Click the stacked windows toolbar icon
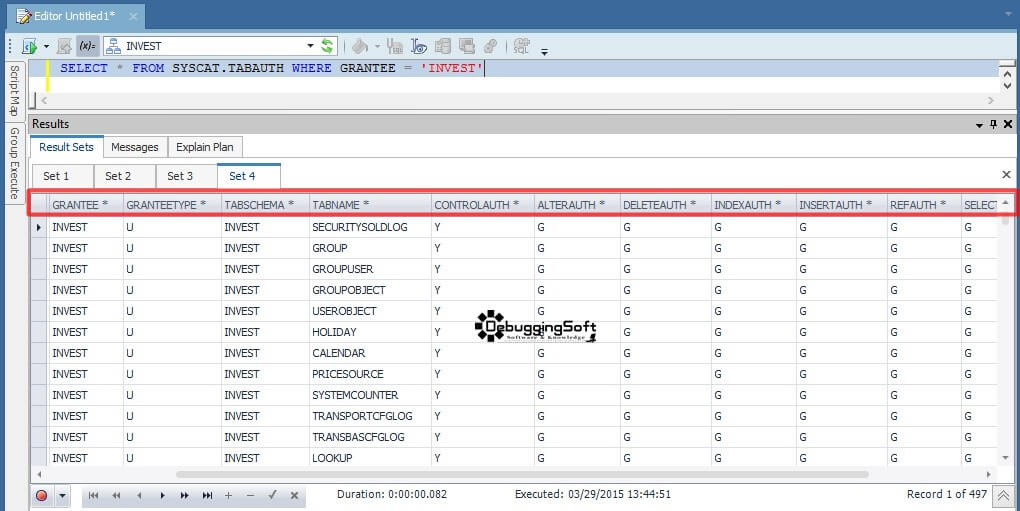 click(466, 46)
